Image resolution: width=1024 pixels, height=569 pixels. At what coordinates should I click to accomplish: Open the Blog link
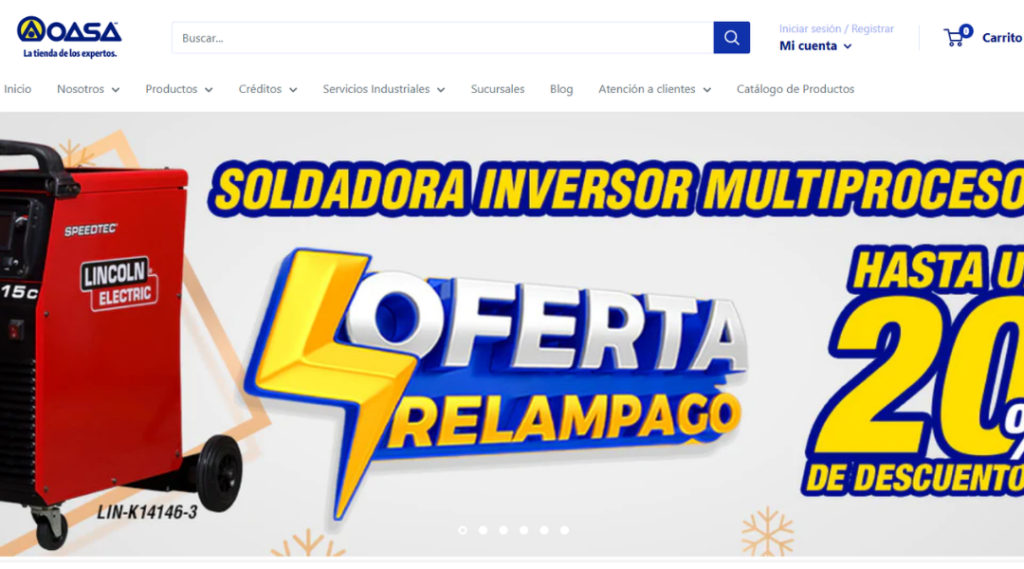pyautogui.click(x=561, y=89)
